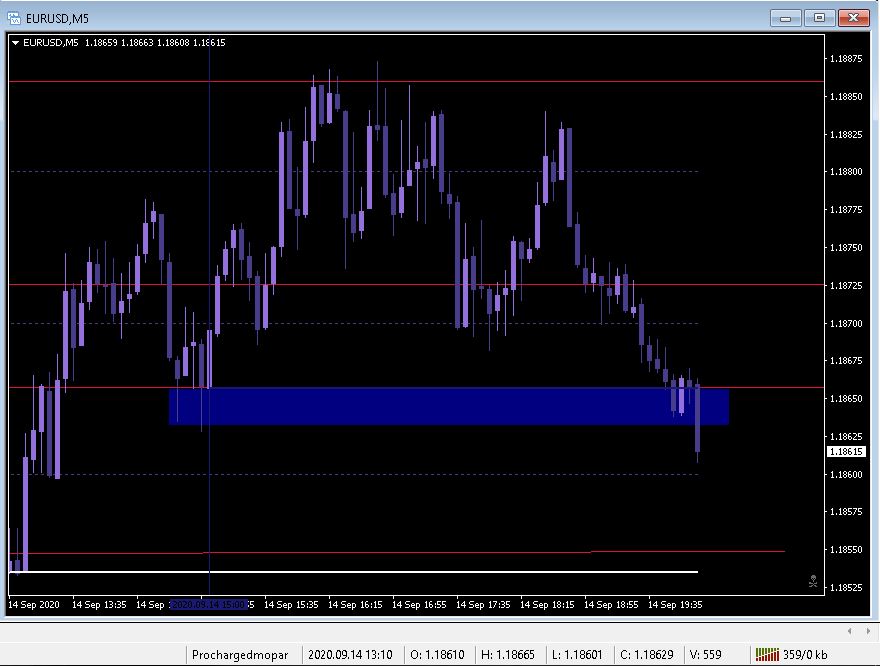Close the EURUSD,M5 chart window

[x=853, y=19]
